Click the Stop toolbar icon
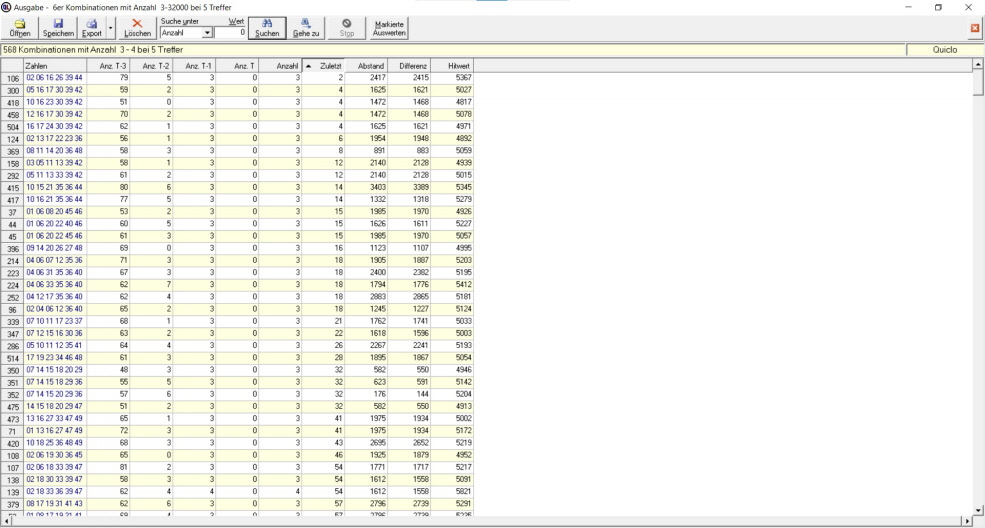 click(346, 27)
